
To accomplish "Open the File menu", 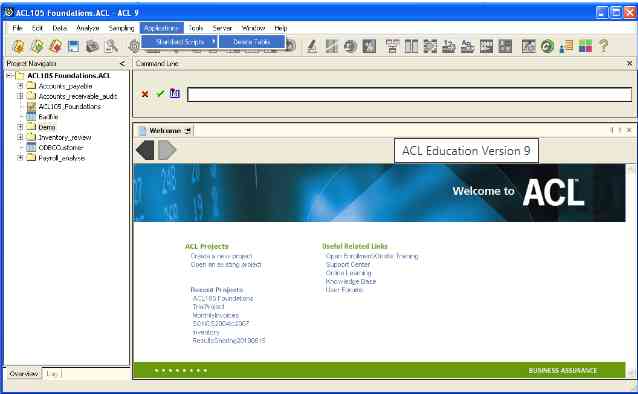I will (x=17, y=28).
